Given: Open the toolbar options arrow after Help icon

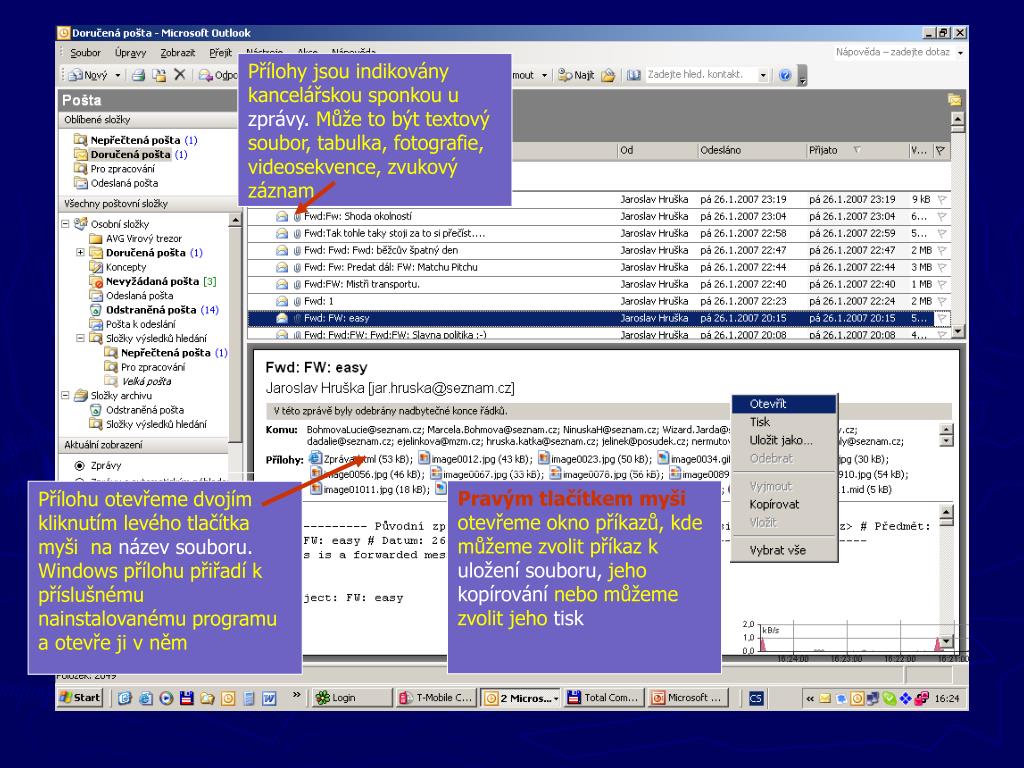Looking at the screenshot, I should point(803,76).
